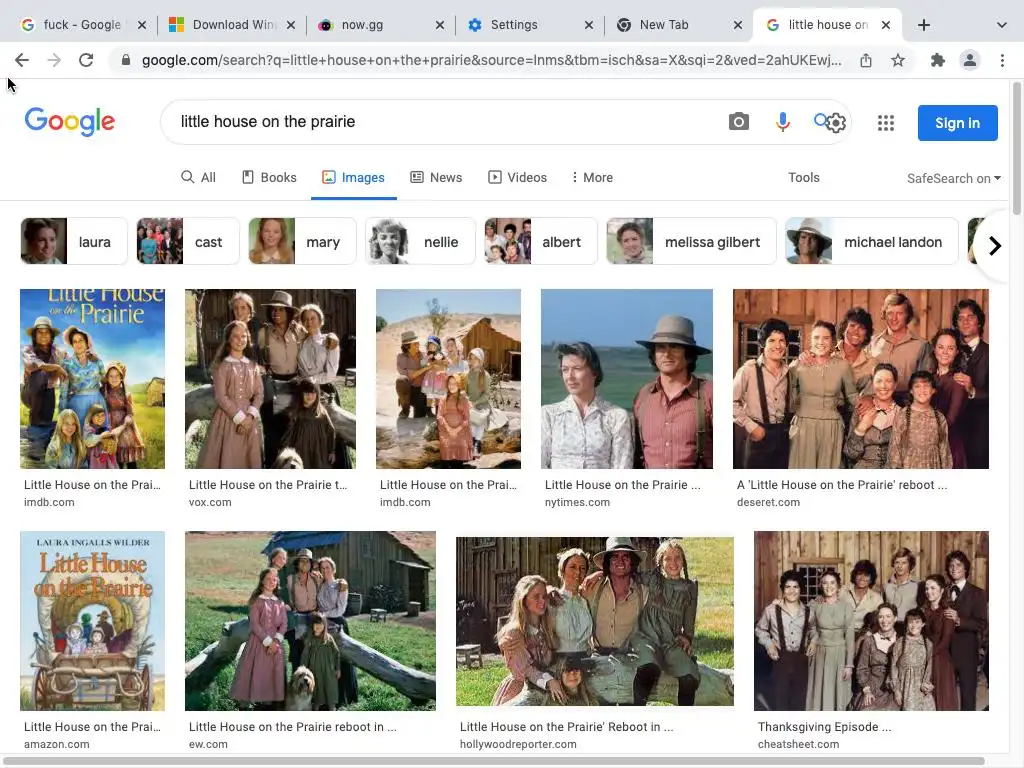Viewport: 1024px width, 768px height.
Task: Click the search magnifier button
Action: [x=821, y=120]
